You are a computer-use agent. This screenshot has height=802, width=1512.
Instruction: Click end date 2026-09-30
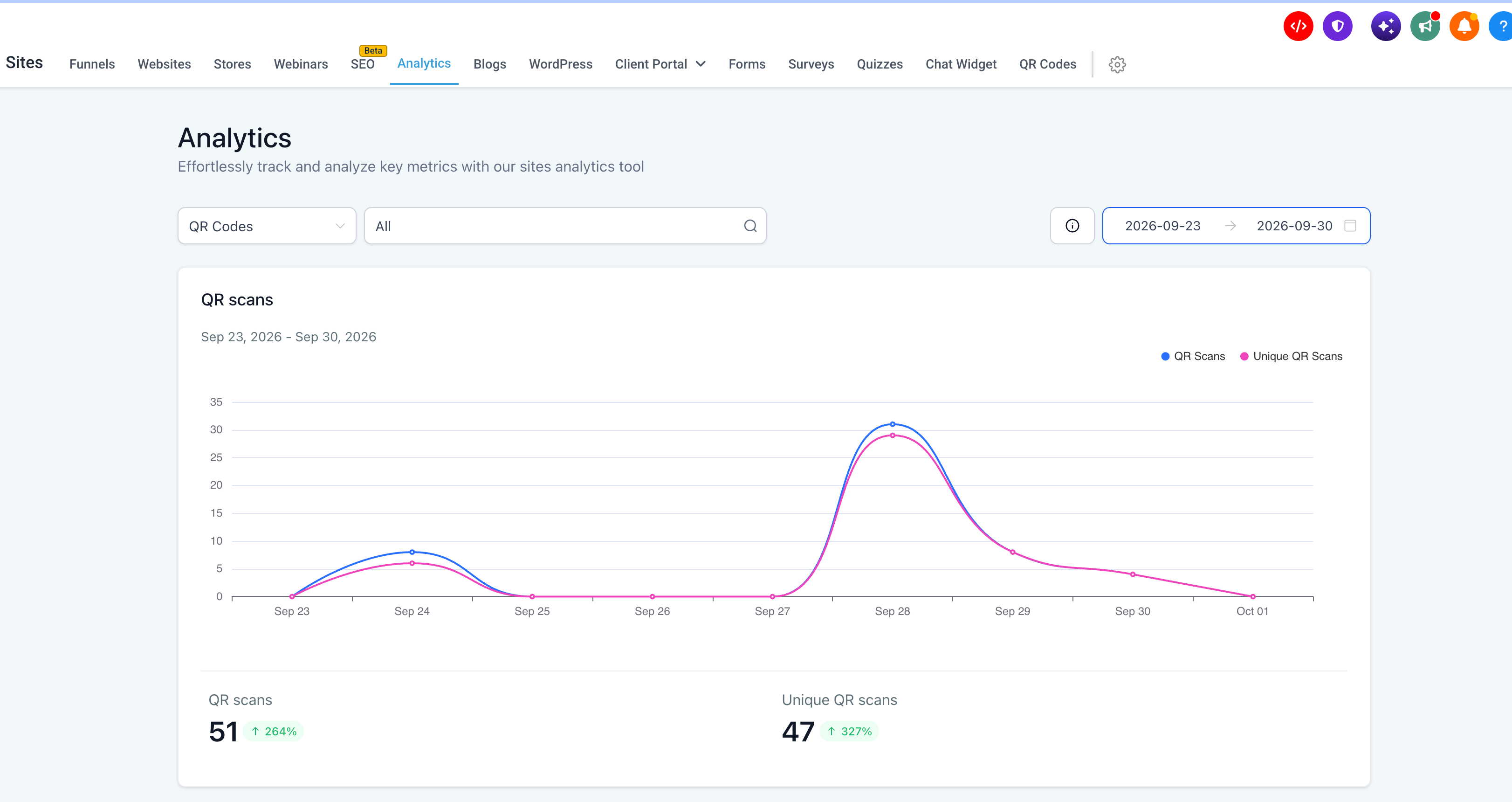tap(1294, 226)
